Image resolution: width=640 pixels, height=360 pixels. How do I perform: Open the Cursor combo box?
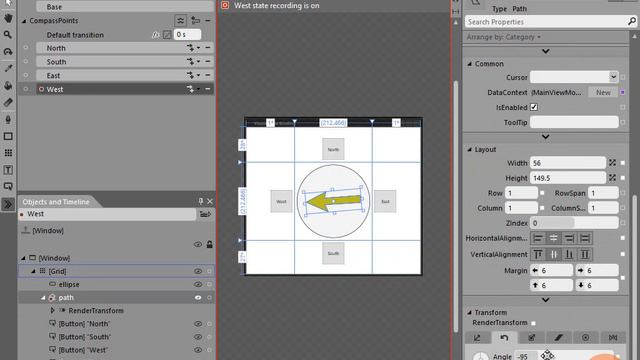(574, 77)
